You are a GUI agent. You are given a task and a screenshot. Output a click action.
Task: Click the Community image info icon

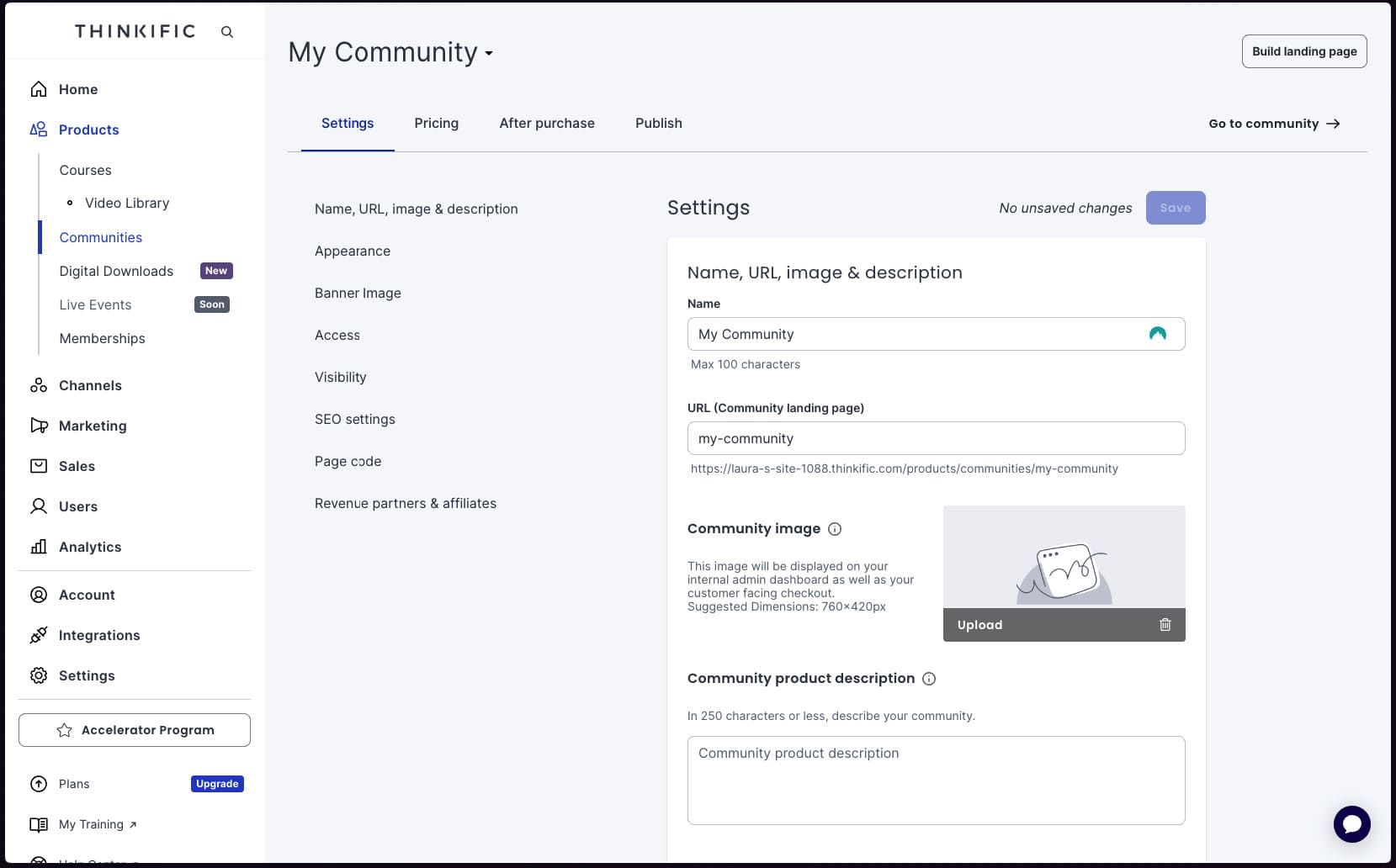[834, 529]
